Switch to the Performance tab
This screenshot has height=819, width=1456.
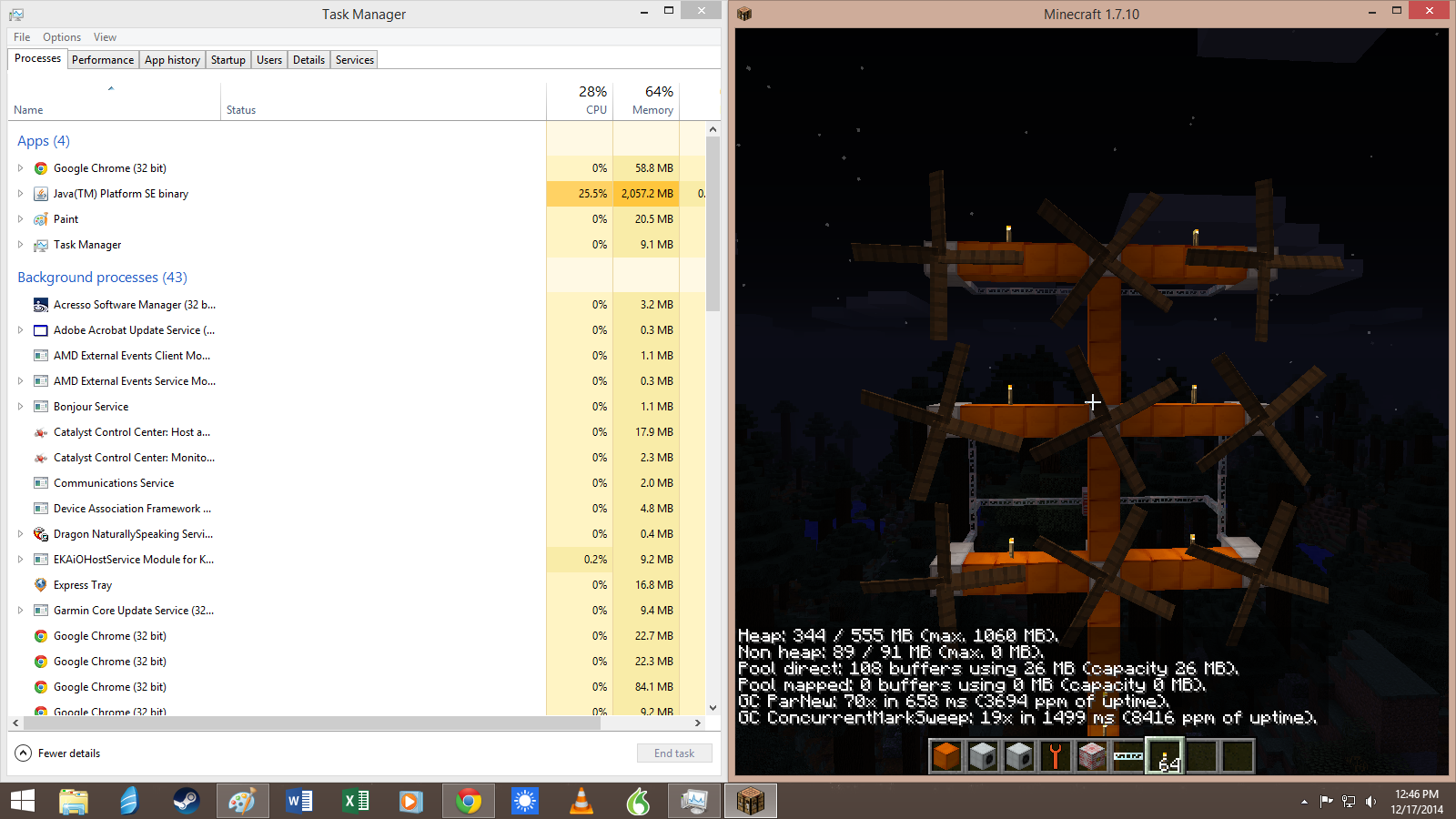point(103,60)
